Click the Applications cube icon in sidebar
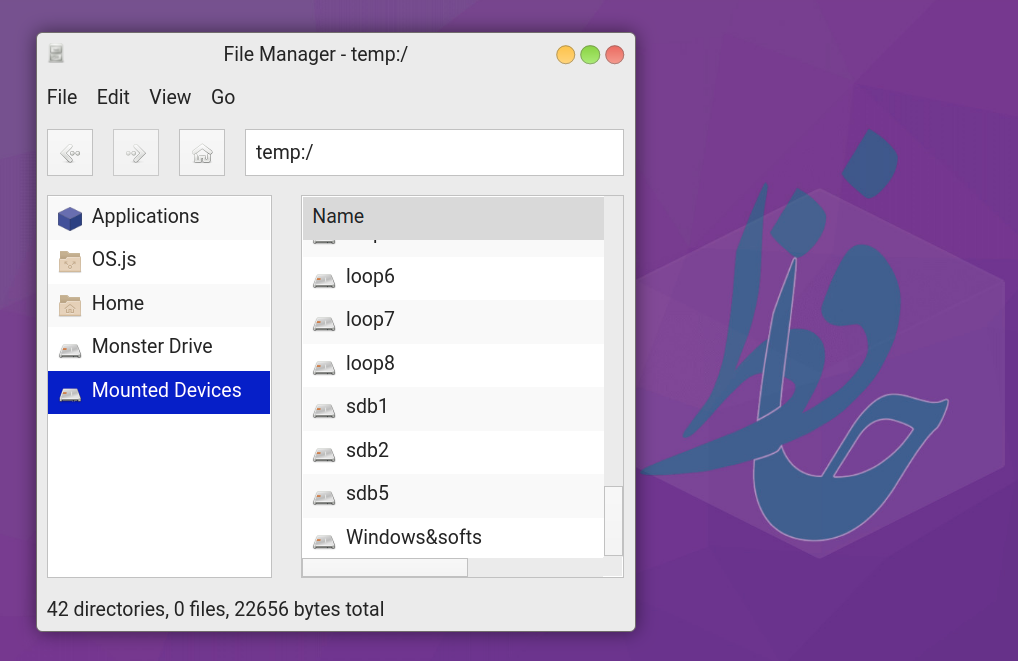 click(70, 217)
